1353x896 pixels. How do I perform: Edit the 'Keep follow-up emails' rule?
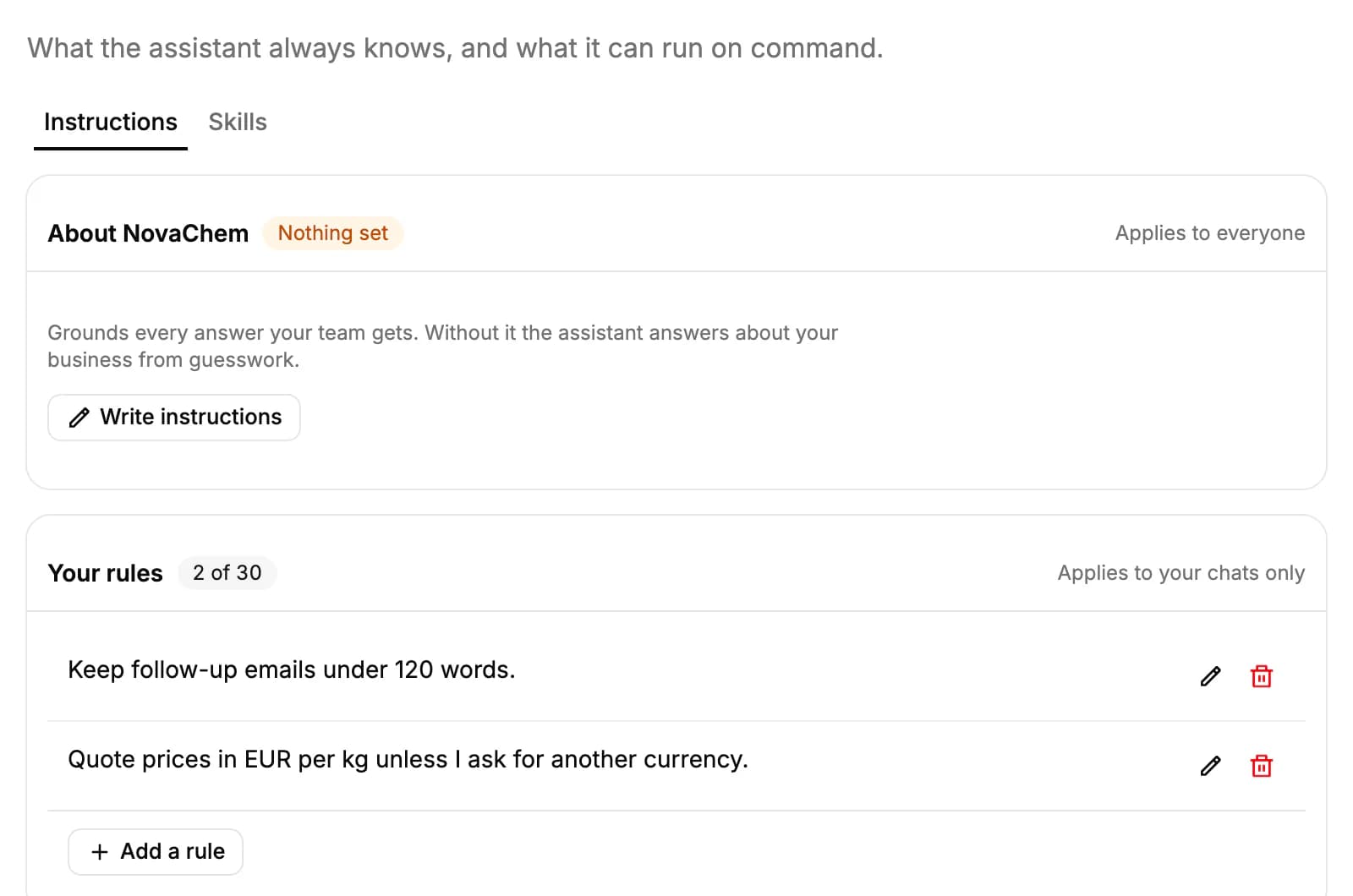[x=1210, y=676]
